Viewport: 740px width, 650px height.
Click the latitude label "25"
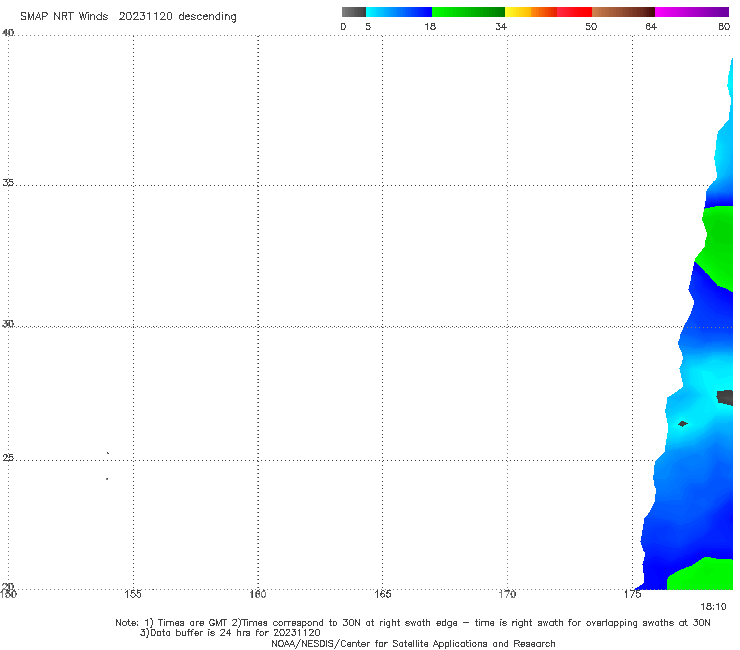pos(8,457)
